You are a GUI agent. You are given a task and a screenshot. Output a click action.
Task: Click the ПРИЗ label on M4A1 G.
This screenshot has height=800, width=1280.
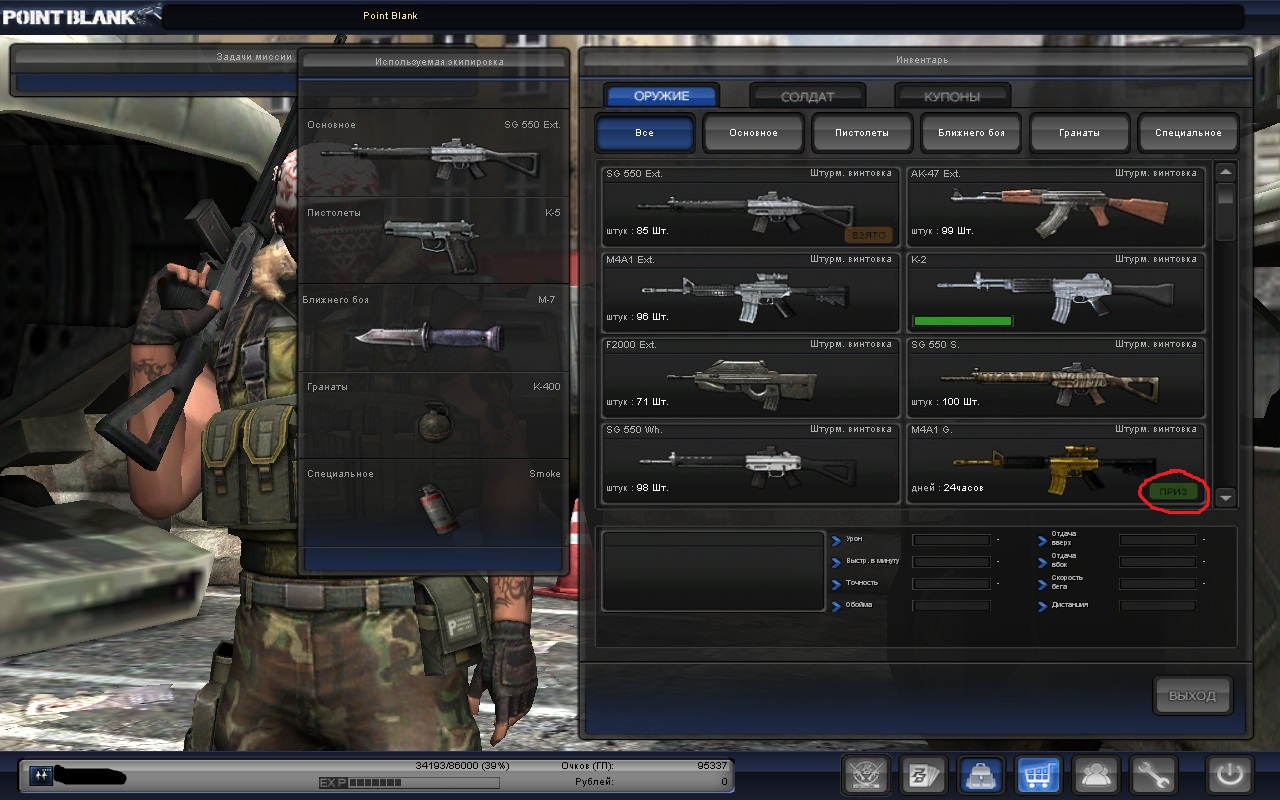point(1174,492)
